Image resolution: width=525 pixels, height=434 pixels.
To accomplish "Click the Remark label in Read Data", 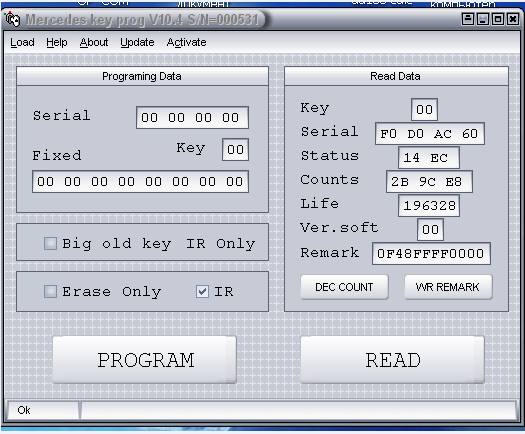I will pyautogui.click(x=329, y=252).
